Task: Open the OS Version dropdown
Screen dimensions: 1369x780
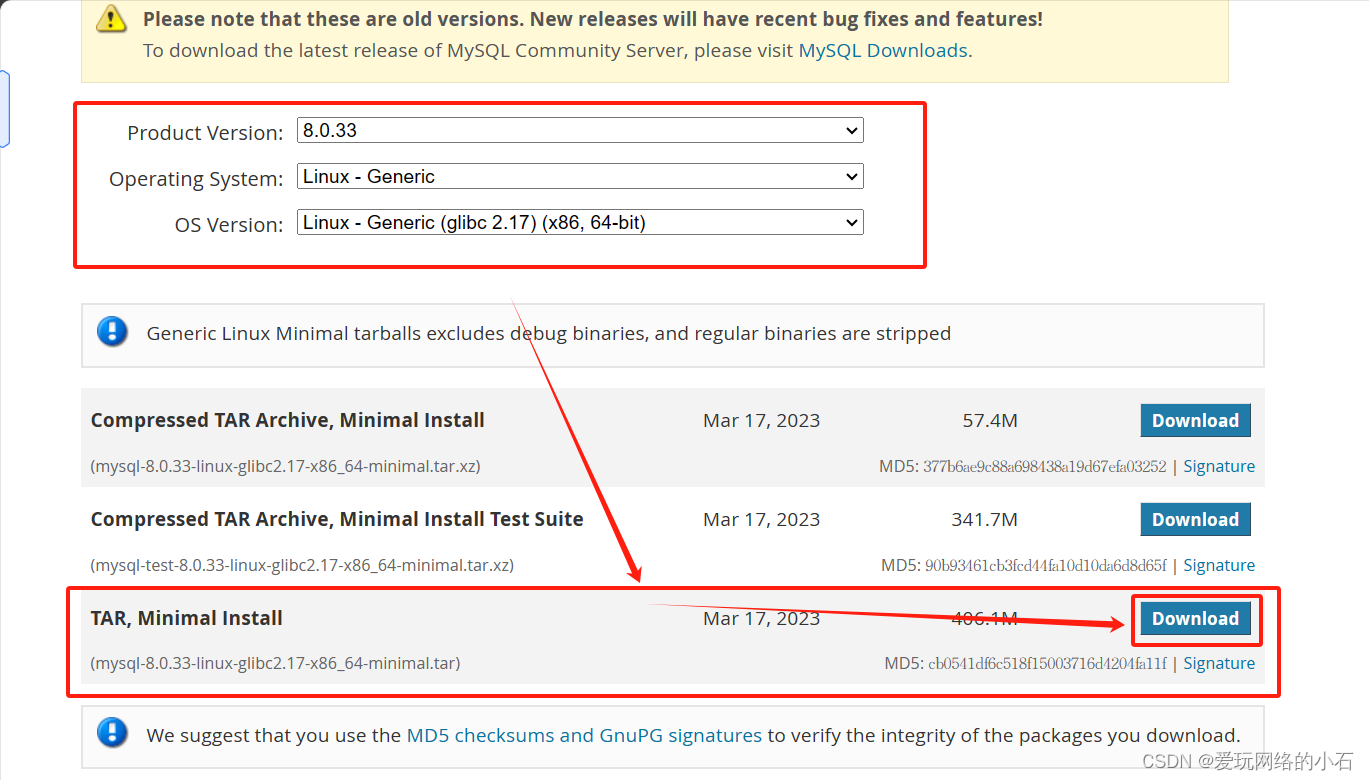Action: [580, 223]
